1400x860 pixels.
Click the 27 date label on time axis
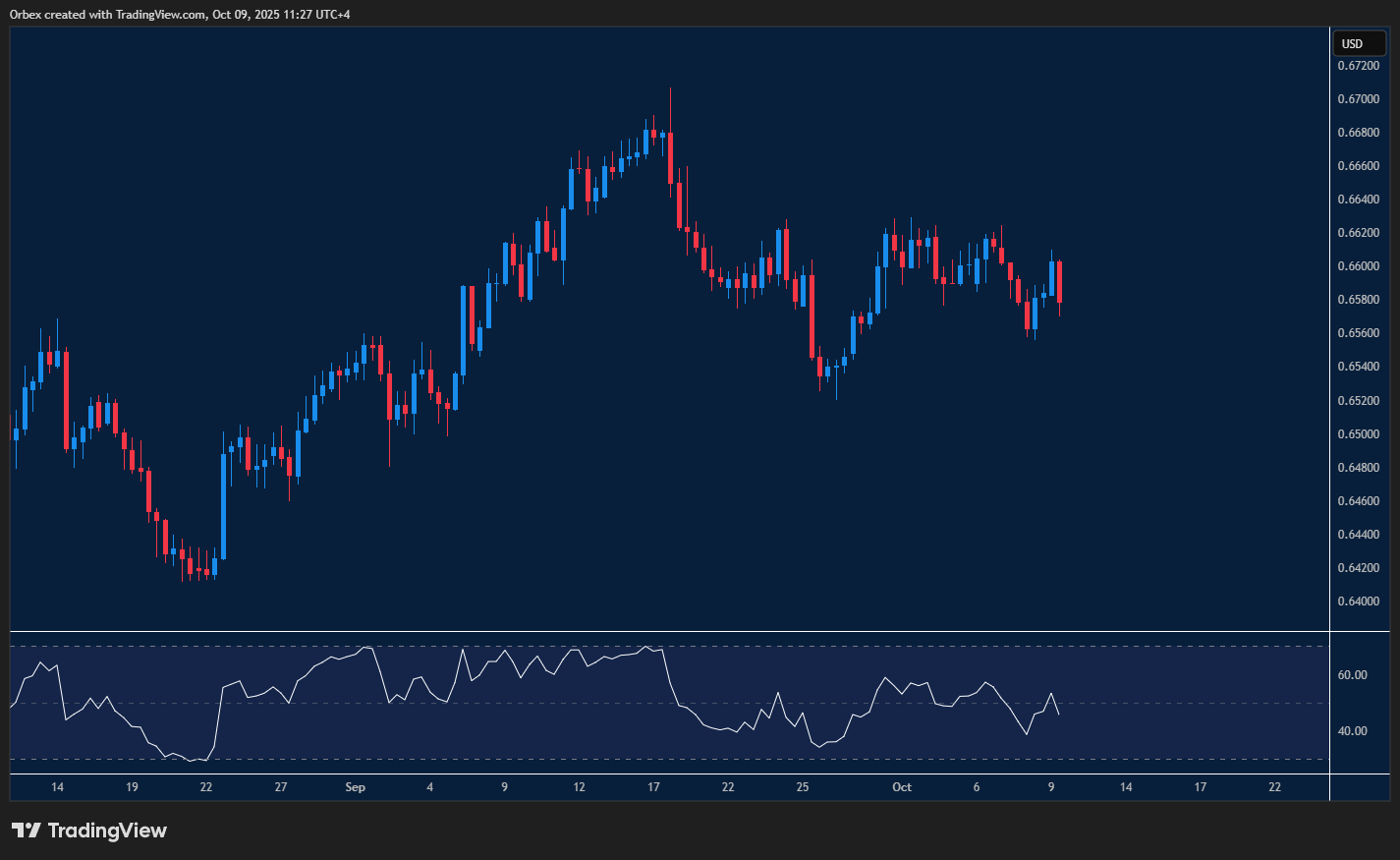(x=281, y=787)
